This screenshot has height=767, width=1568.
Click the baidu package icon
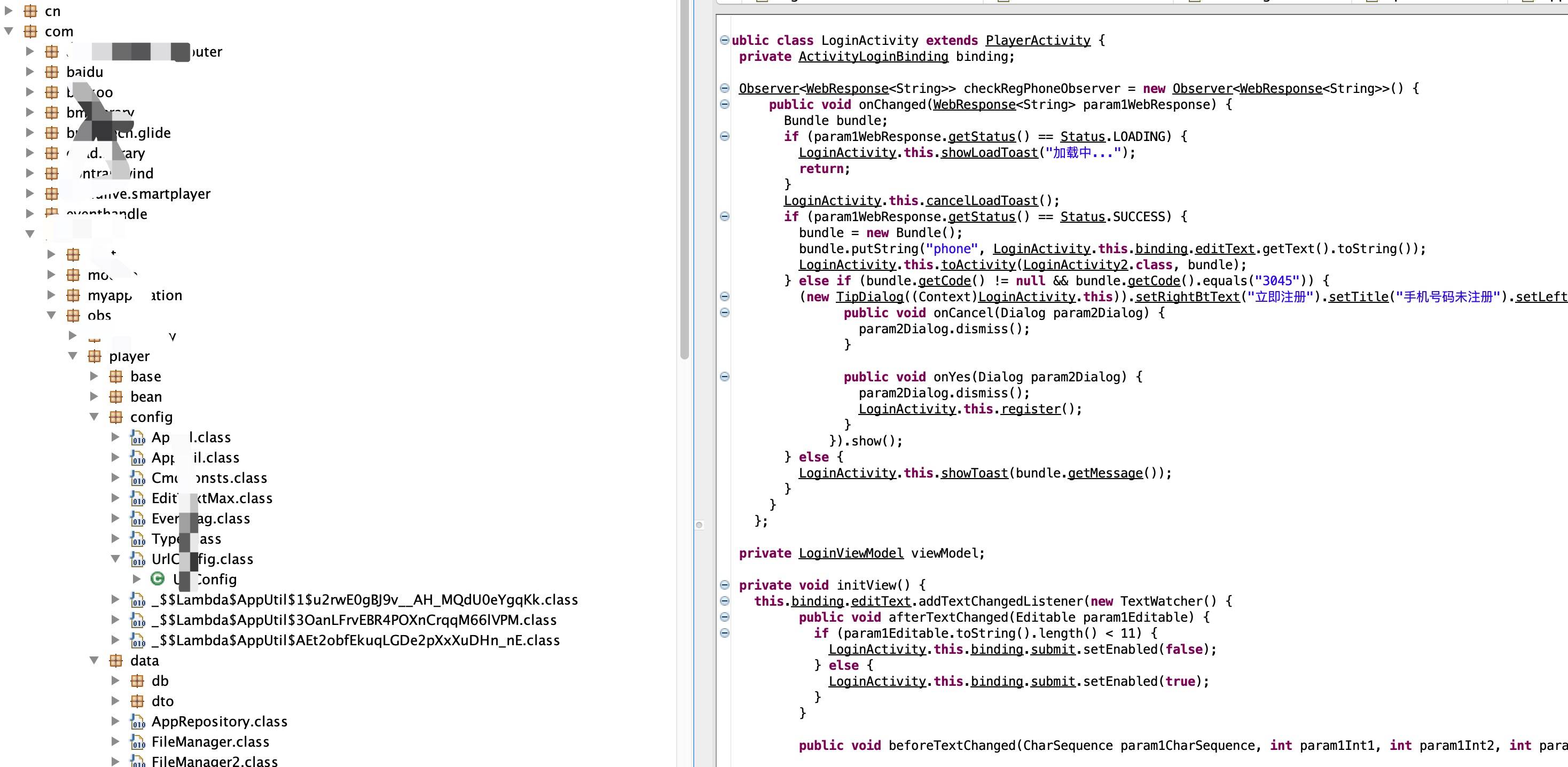coord(52,72)
